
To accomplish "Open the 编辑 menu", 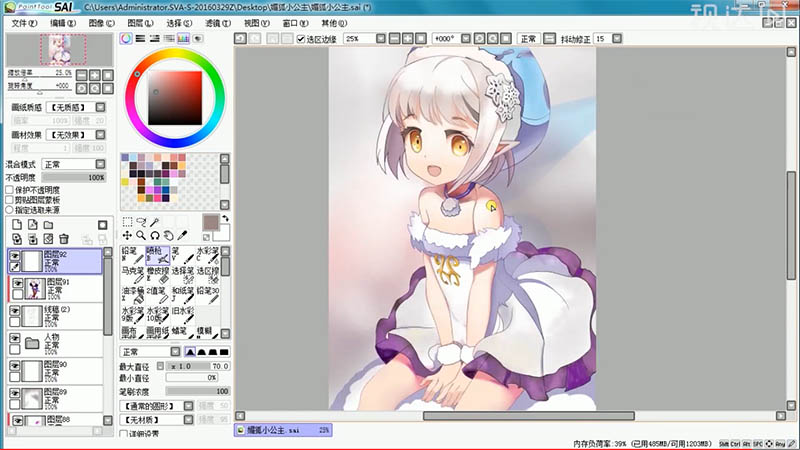I will coord(63,23).
